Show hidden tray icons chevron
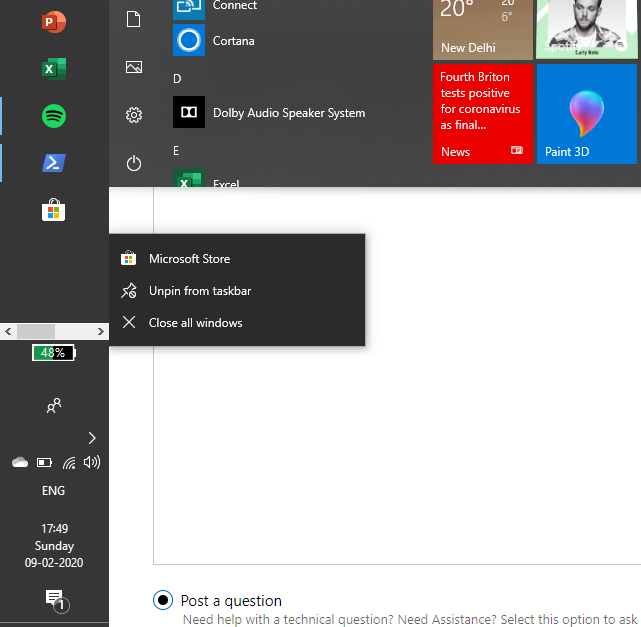Image resolution: width=641 pixels, height=627 pixels. coord(92,438)
